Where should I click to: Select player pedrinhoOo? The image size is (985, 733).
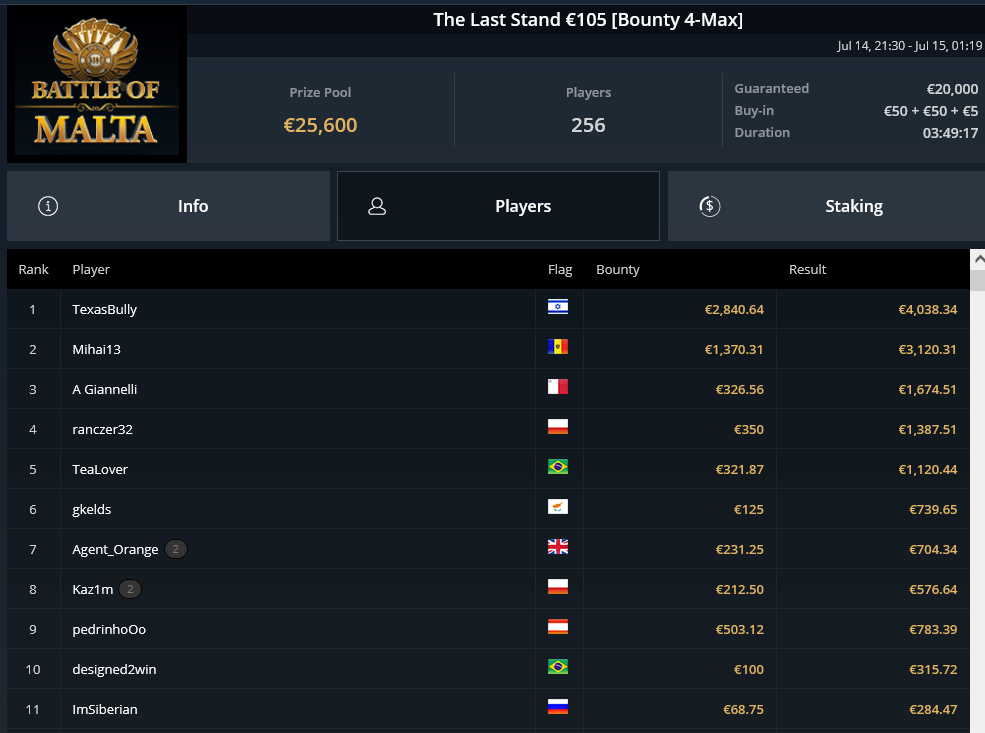[109, 629]
